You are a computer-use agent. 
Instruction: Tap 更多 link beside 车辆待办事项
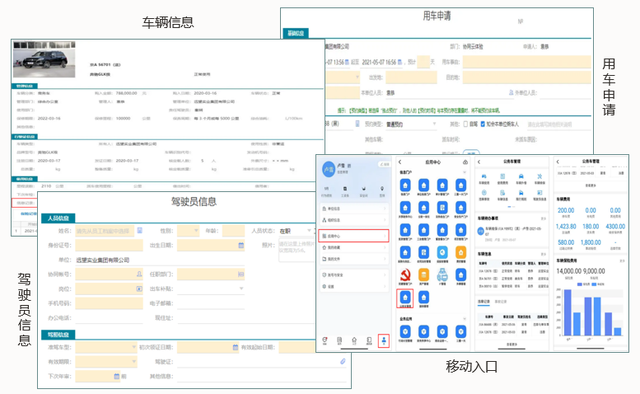pyautogui.click(x=543, y=218)
